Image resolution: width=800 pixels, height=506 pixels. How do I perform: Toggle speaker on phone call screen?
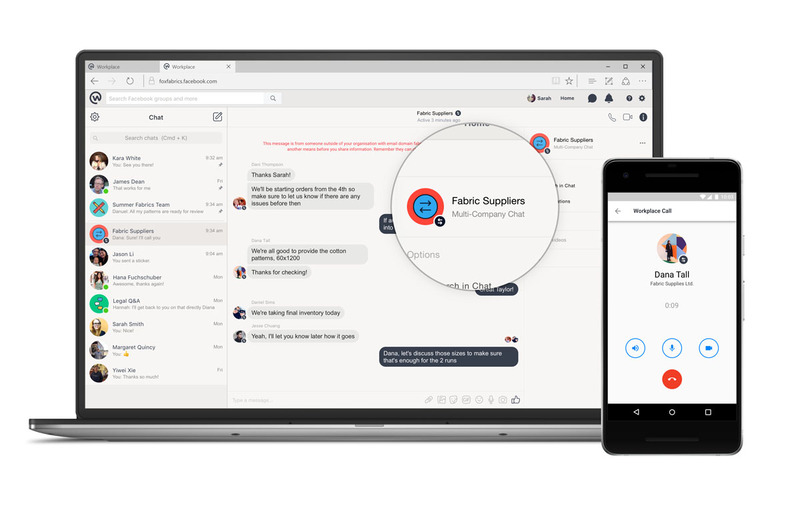tap(635, 348)
